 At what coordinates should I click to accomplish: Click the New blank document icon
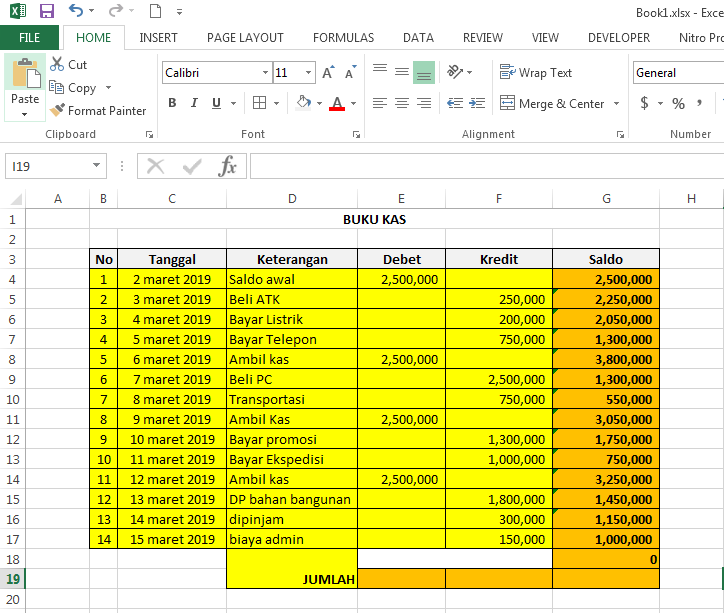coord(156,11)
